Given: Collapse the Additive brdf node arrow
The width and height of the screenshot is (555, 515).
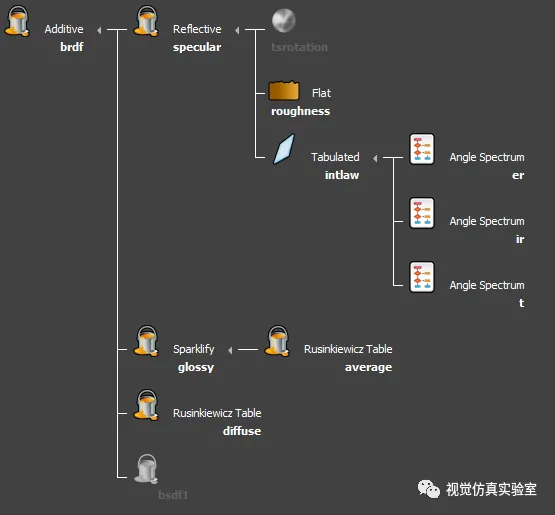Looking at the screenshot, I should pyautogui.click(x=99, y=30).
